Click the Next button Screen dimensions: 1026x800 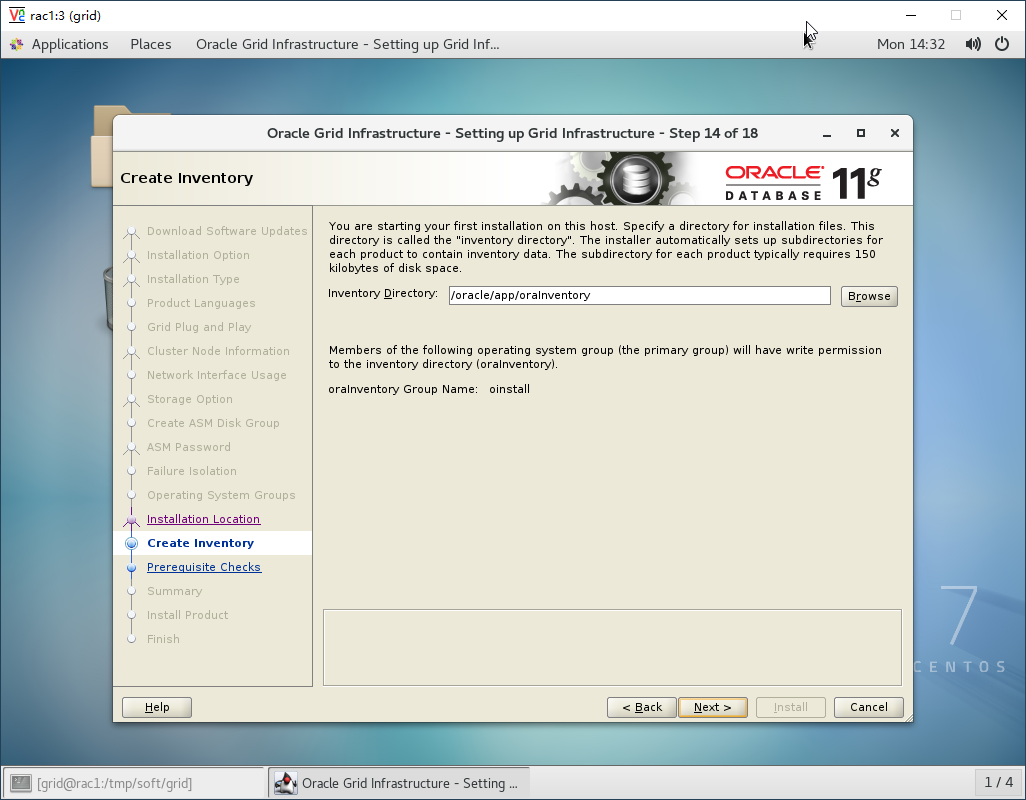point(713,707)
